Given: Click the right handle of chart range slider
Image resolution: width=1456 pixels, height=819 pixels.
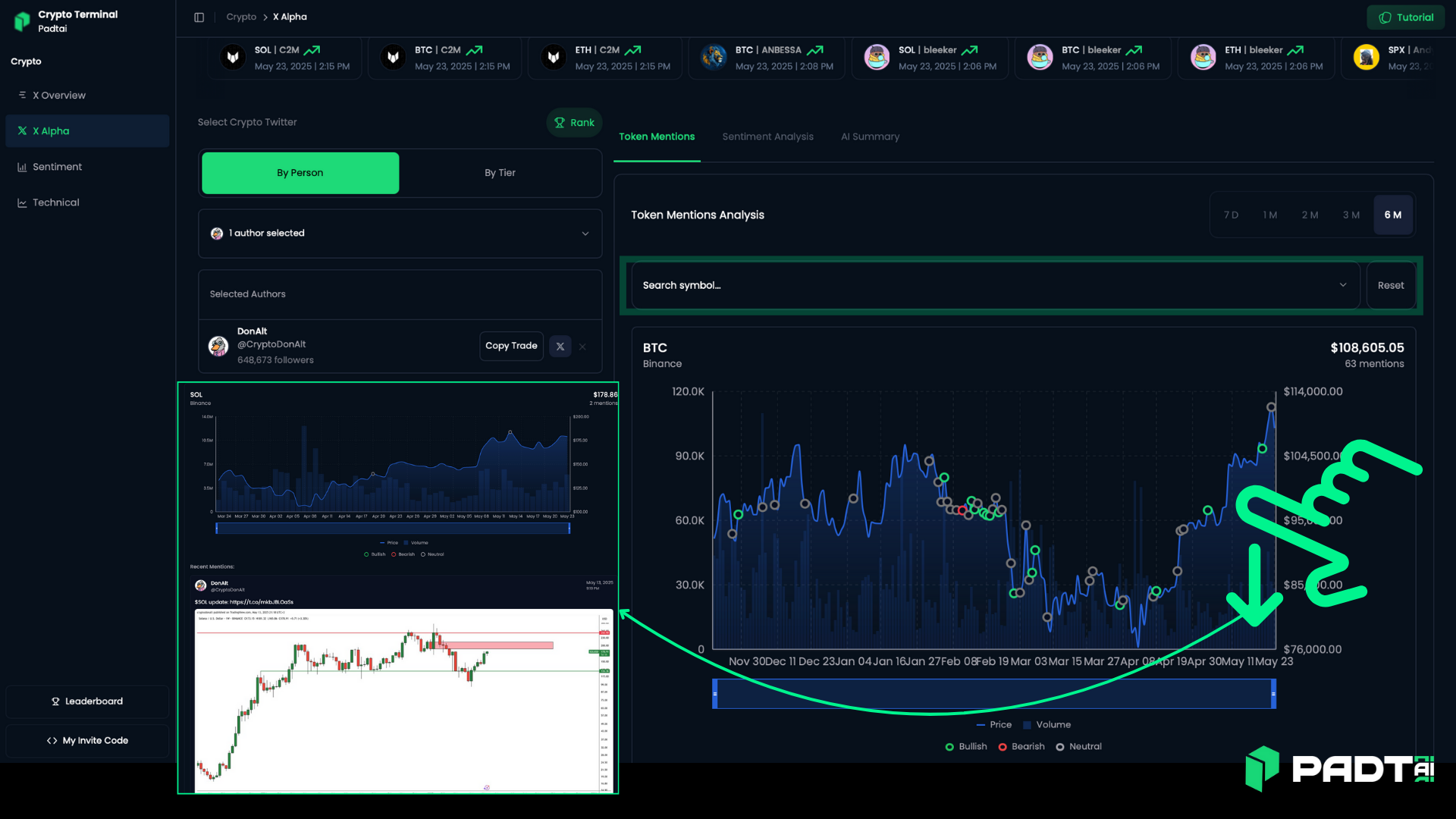Looking at the screenshot, I should [x=1273, y=694].
